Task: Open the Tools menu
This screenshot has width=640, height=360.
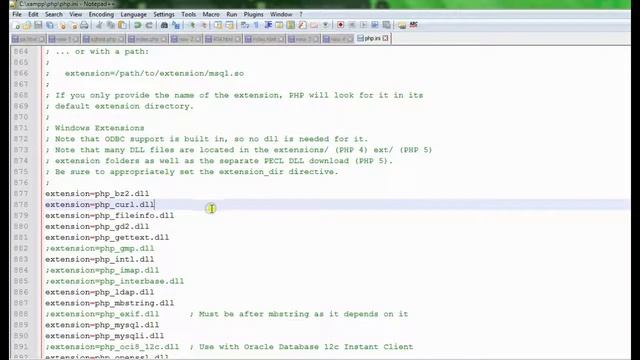Action: click(x=189, y=14)
